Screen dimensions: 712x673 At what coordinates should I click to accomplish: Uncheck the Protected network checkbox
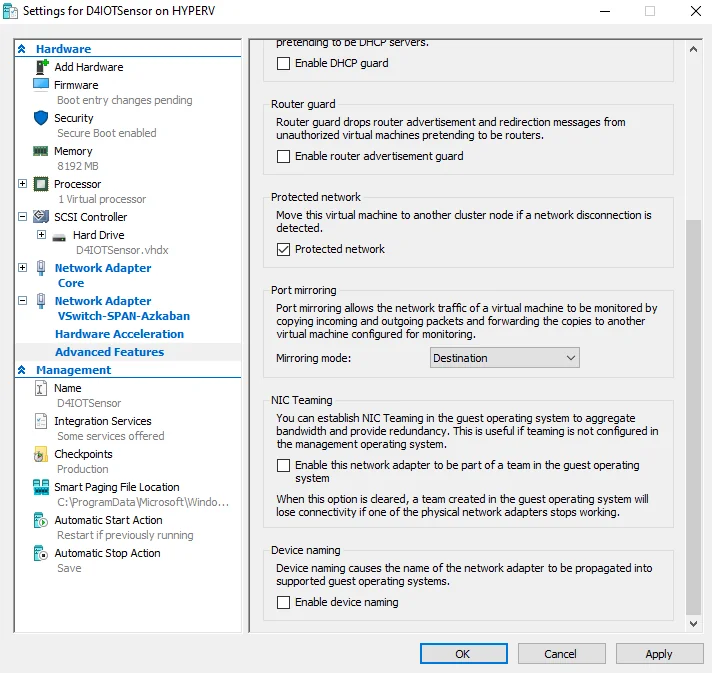(284, 249)
